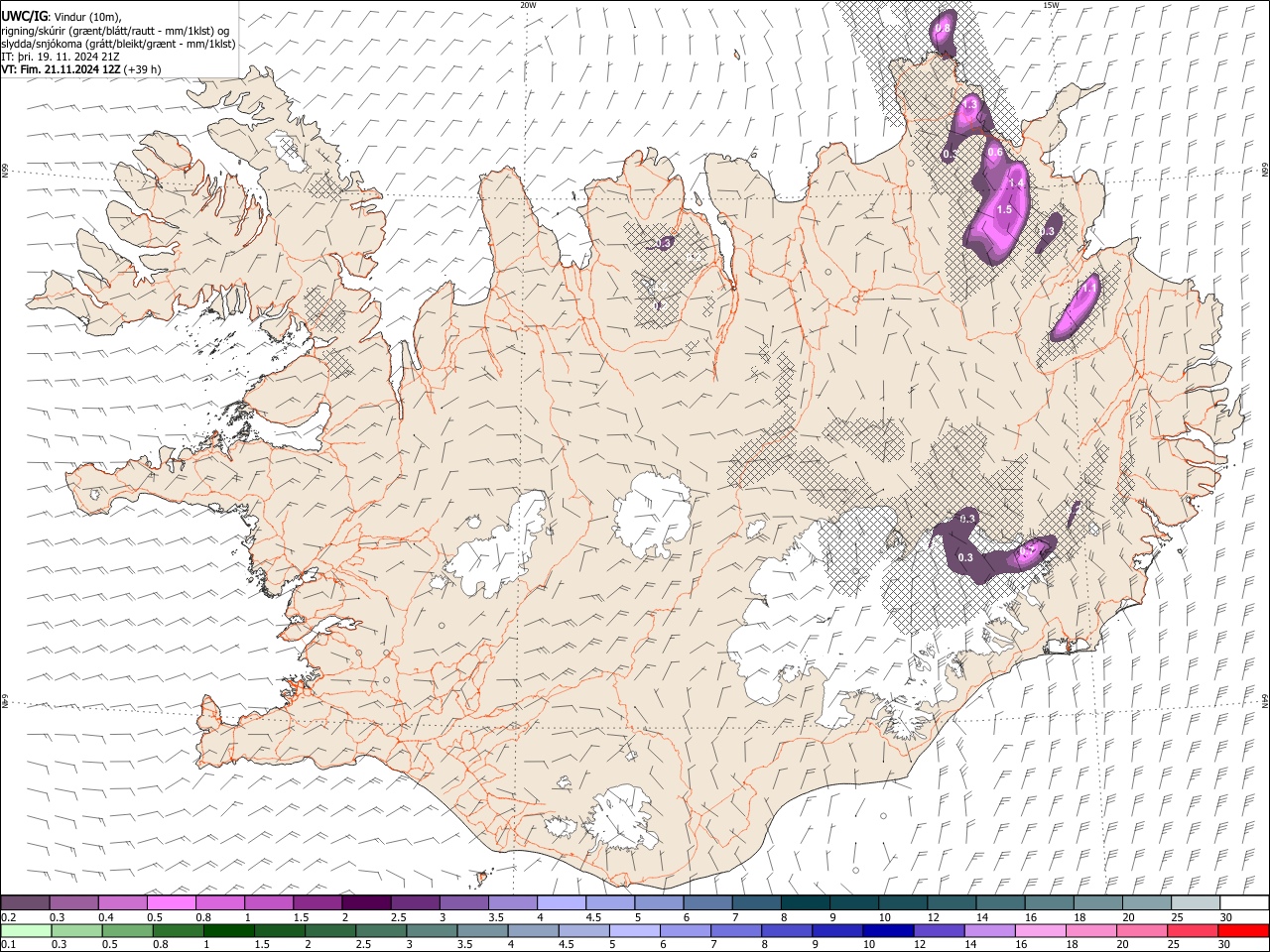The image size is (1270, 952).
Task: Click the Hofsjökull white glacier in central Iceland
Action: pyautogui.click(x=653, y=513)
